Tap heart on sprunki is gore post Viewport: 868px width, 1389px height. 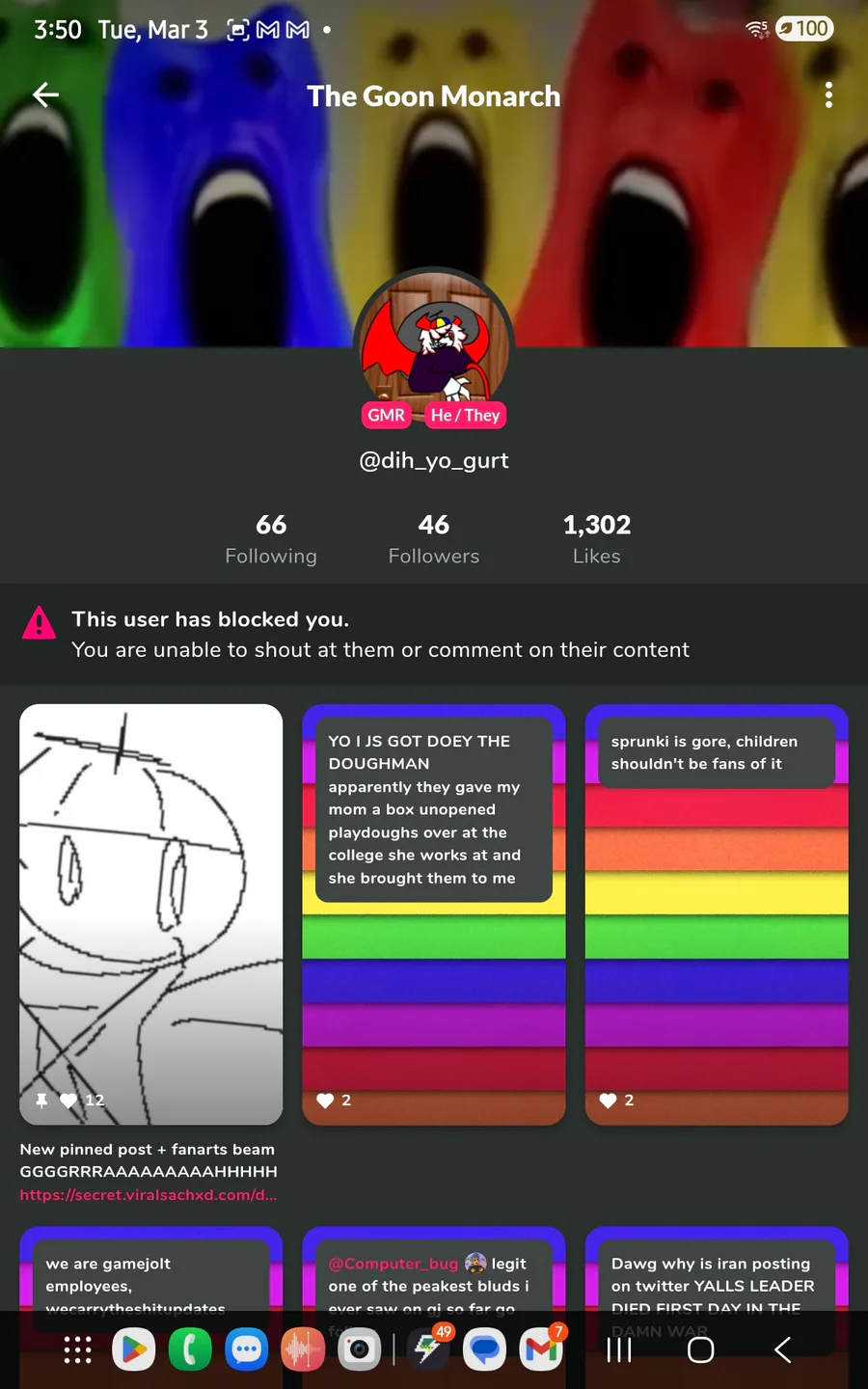[x=608, y=1101]
